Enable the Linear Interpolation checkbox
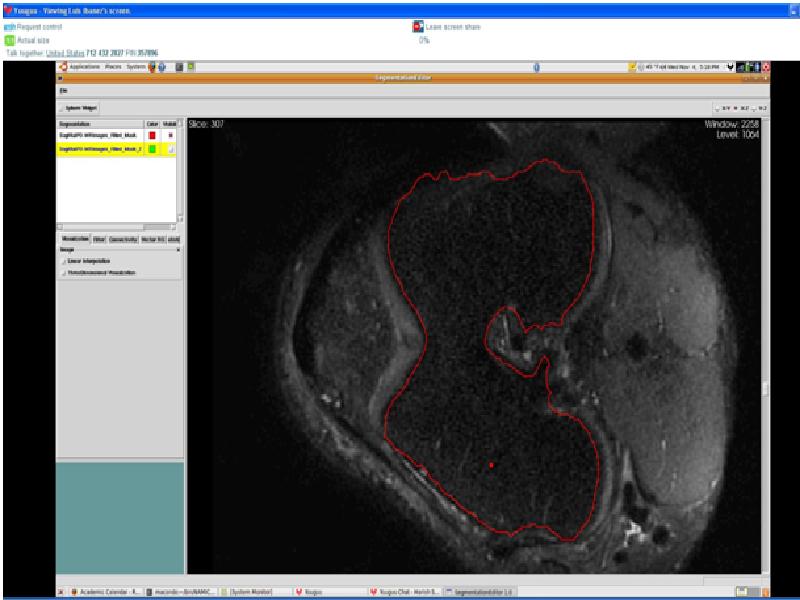 coord(63,260)
